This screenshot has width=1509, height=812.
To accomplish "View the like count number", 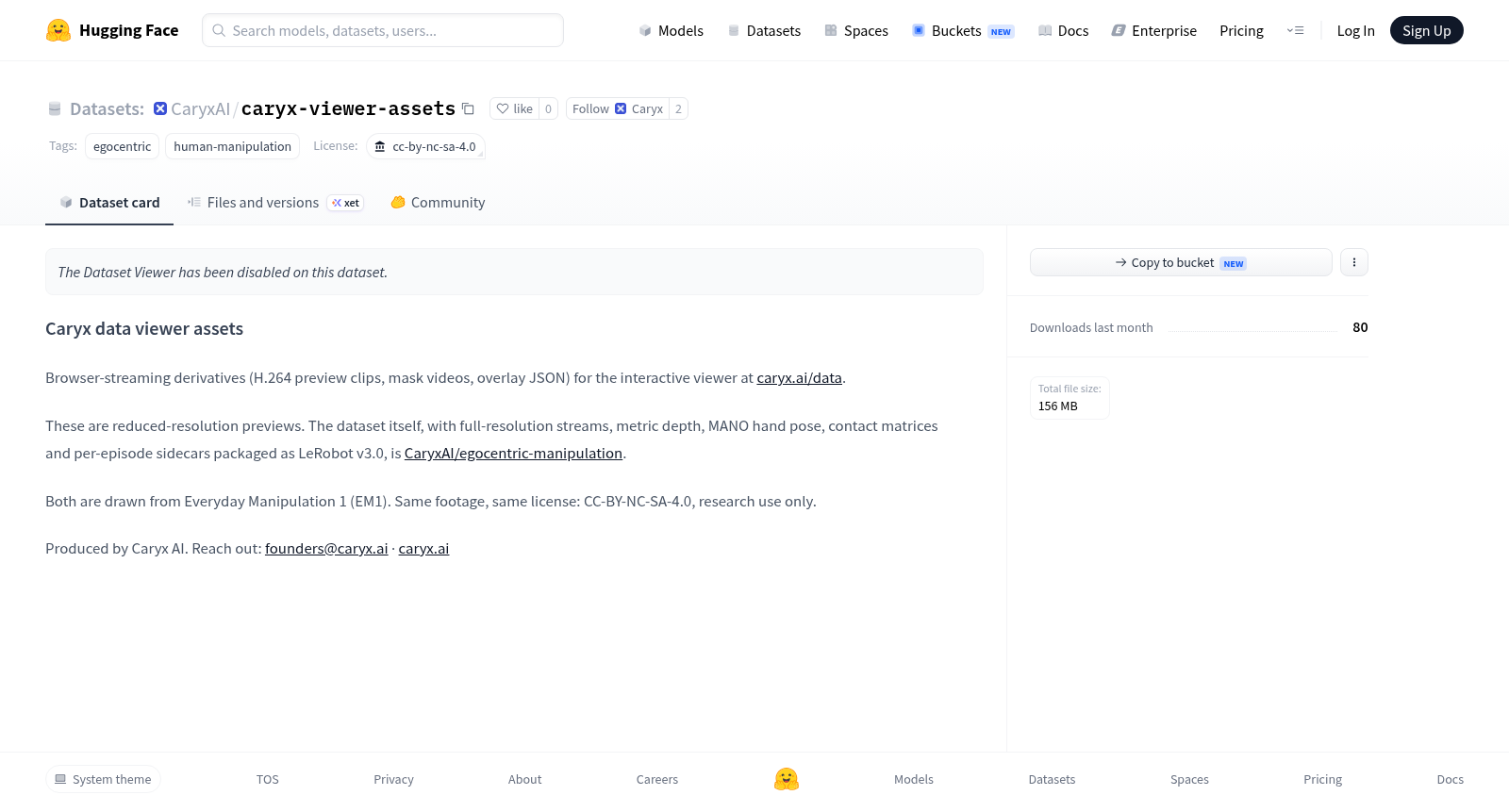I will [548, 108].
